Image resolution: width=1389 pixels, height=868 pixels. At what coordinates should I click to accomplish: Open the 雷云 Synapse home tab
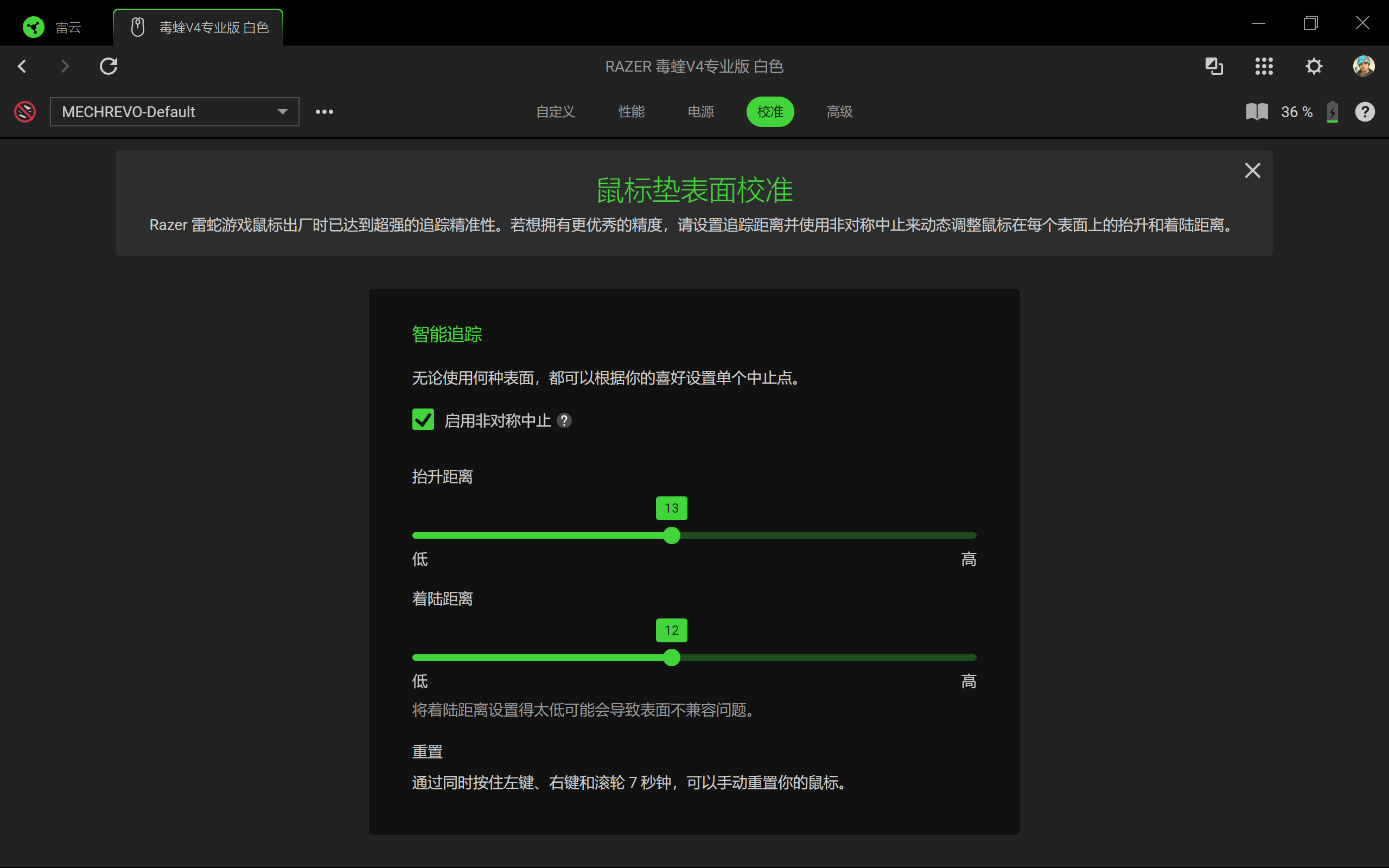tap(53, 27)
